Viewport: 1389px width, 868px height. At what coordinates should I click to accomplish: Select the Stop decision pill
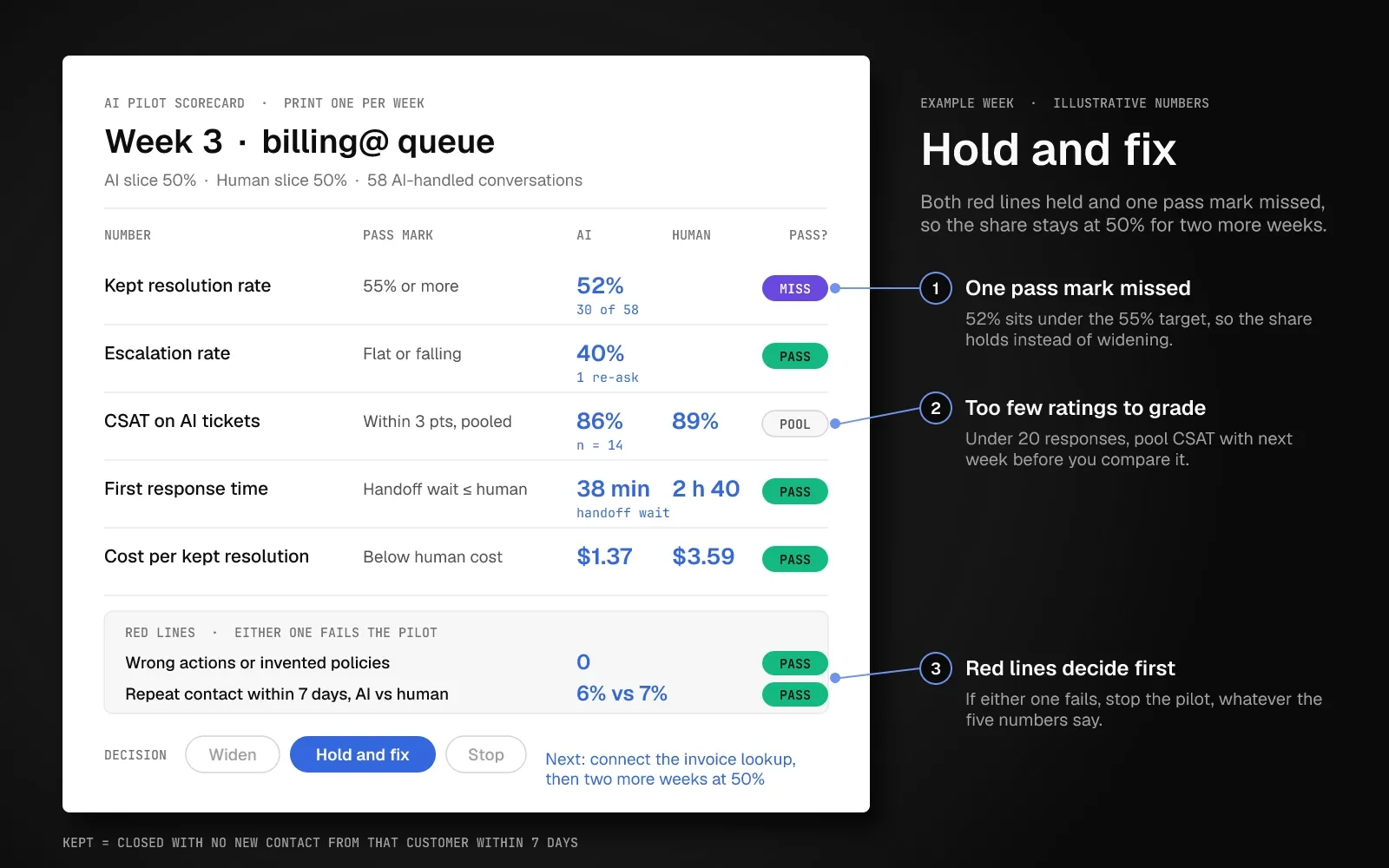(486, 754)
